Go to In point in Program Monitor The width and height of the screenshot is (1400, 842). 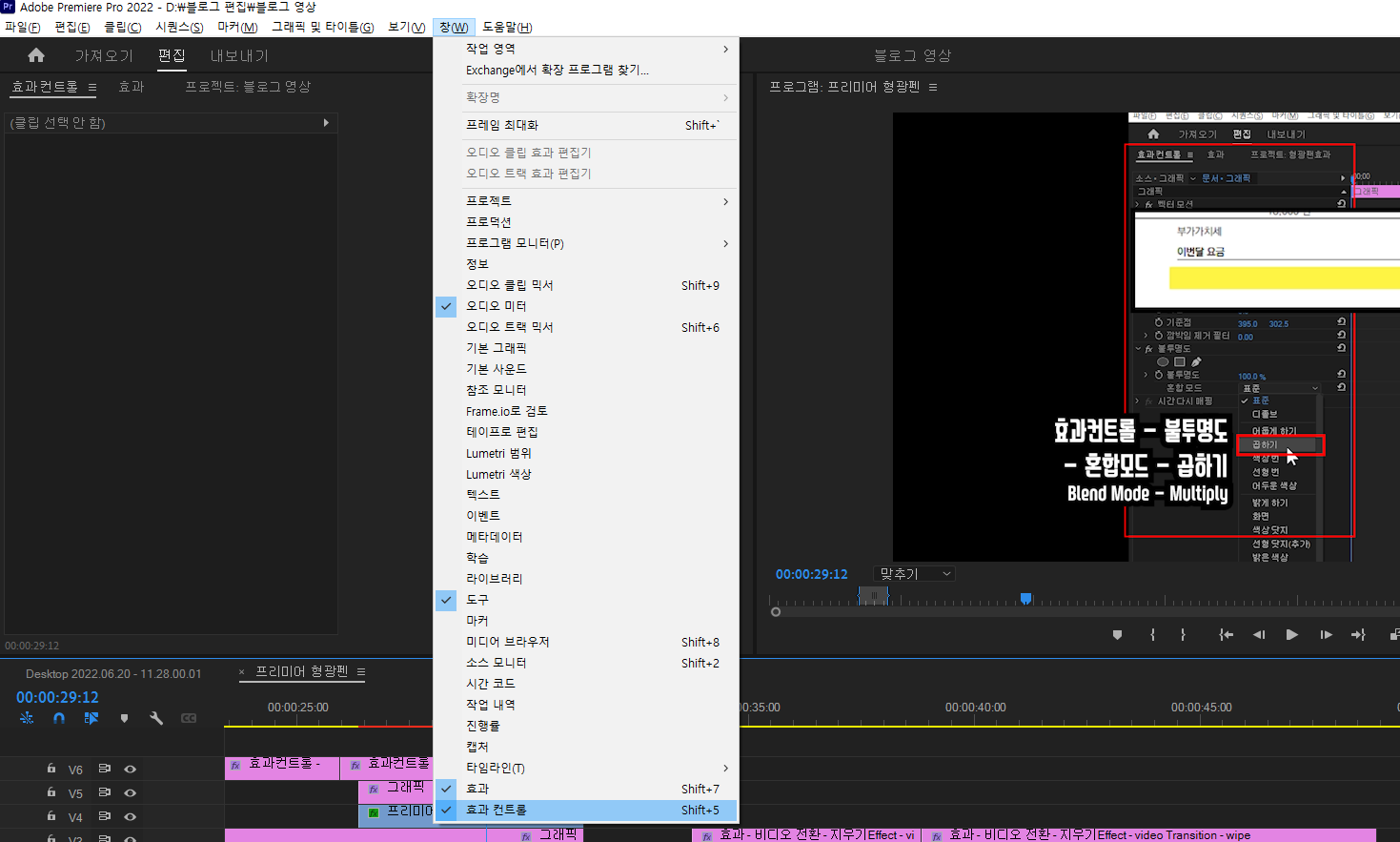[1226, 634]
